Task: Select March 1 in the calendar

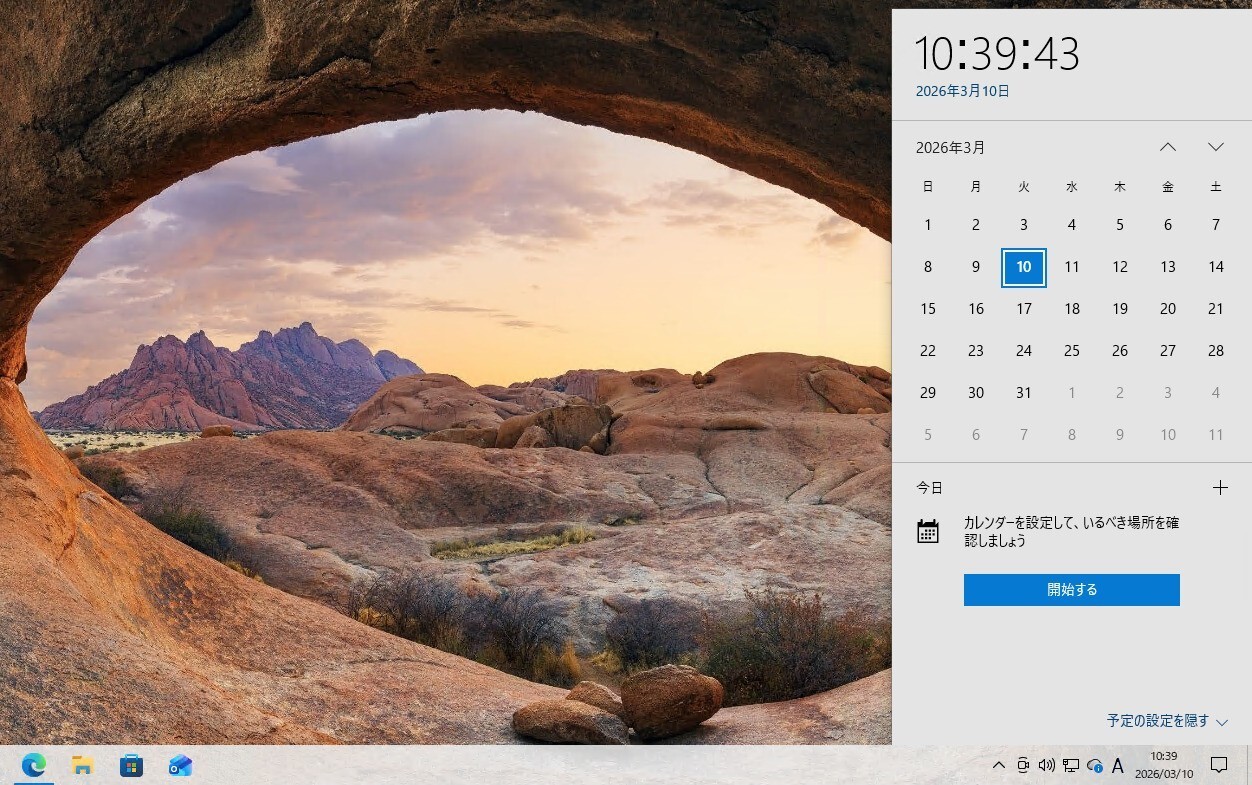Action: pyautogui.click(x=928, y=225)
